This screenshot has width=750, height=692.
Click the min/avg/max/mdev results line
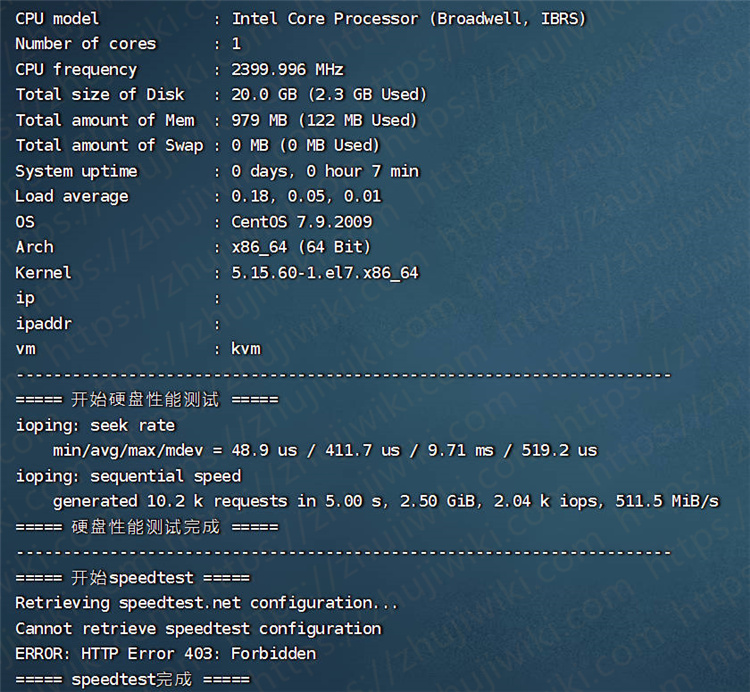coord(325,450)
